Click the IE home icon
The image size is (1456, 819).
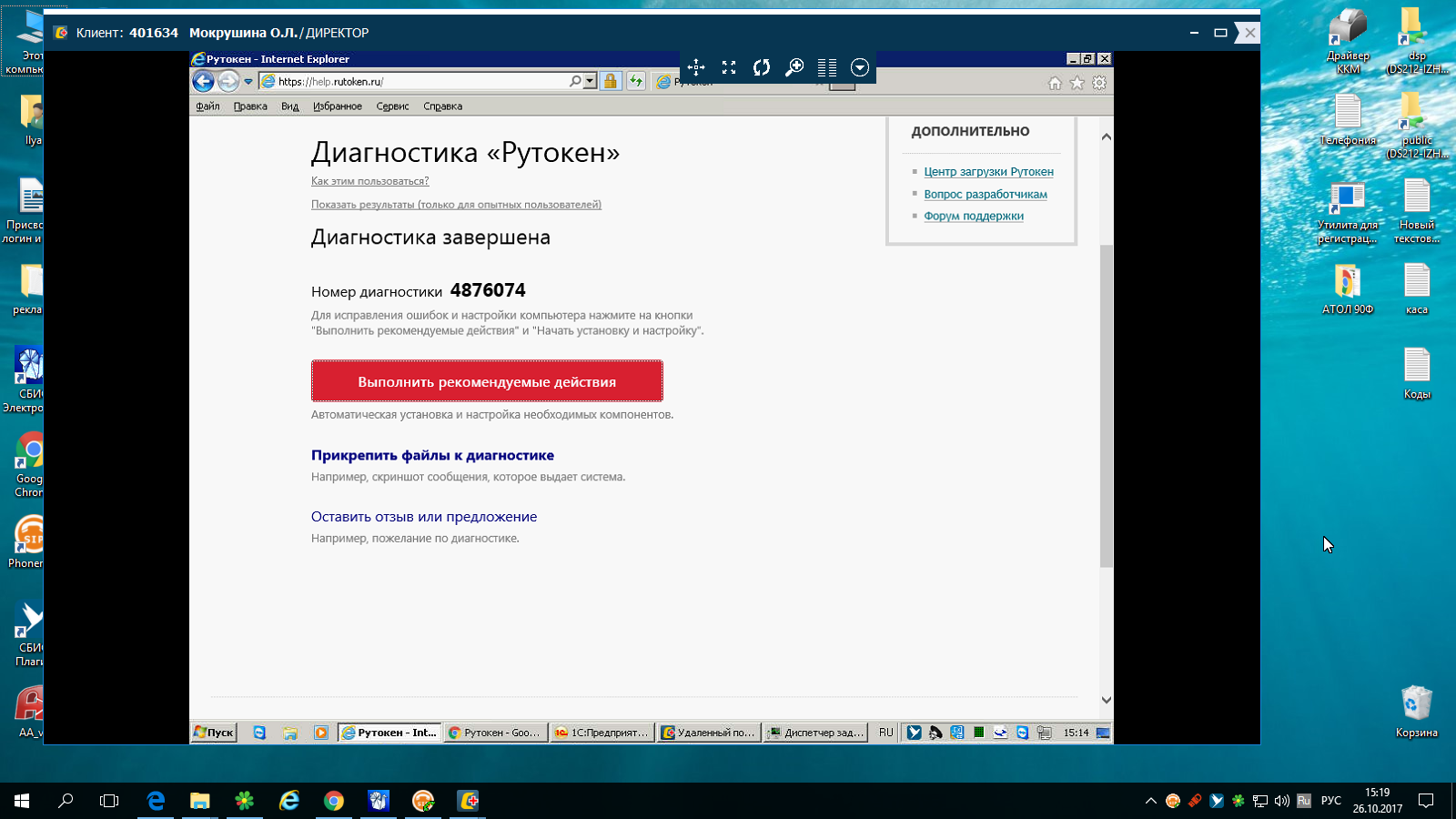pyautogui.click(x=1055, y=83)
